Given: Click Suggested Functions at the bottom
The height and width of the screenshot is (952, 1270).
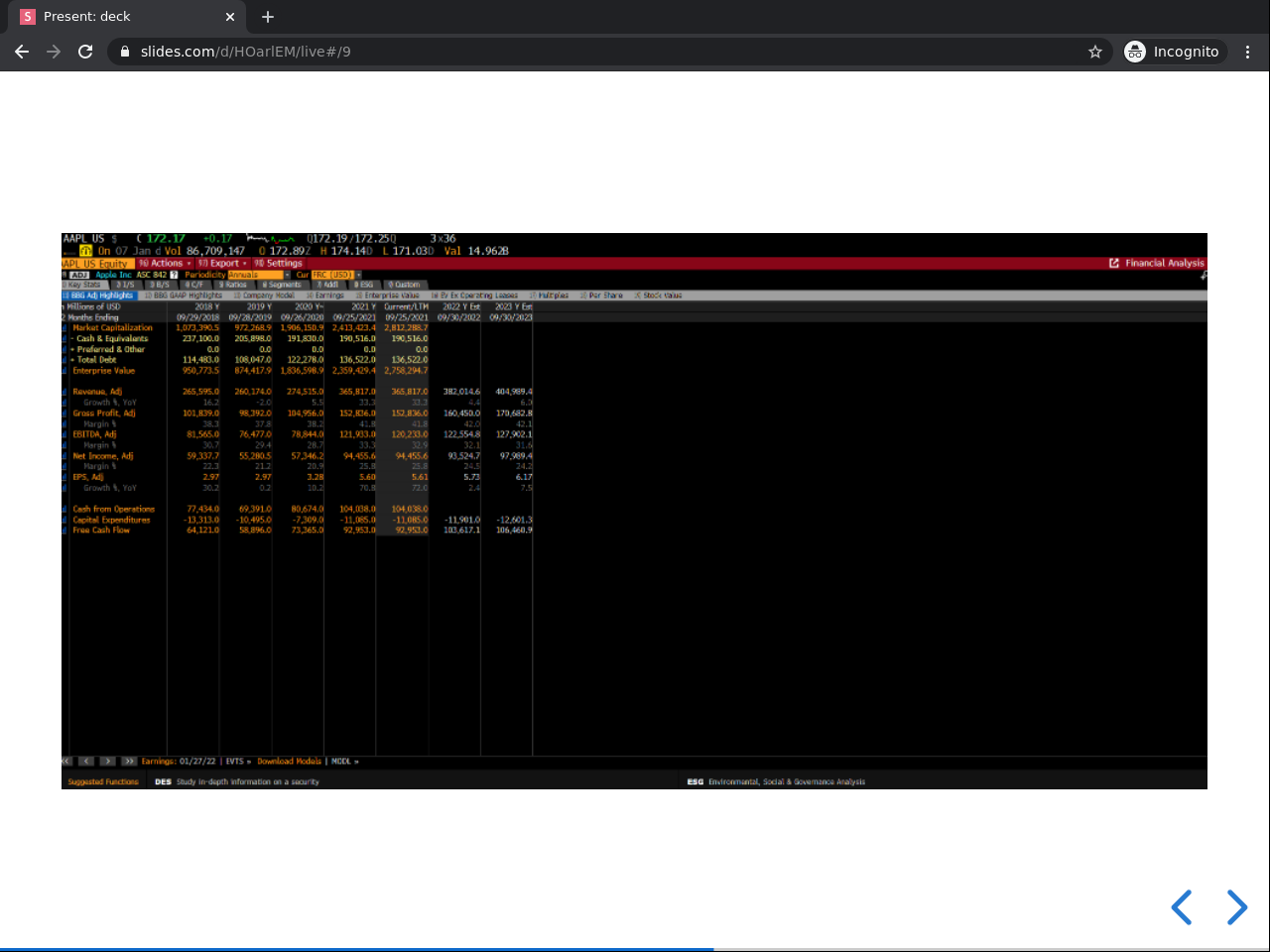Looking at the screenshot, I should [x=103, y=781].
